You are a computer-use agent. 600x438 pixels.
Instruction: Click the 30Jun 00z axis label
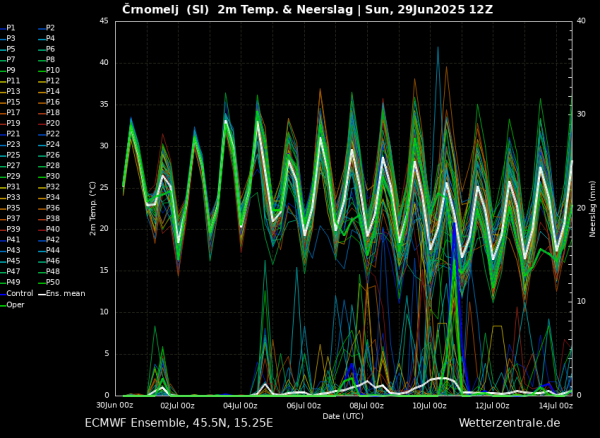pyautogui.click(x=114, y=406)
